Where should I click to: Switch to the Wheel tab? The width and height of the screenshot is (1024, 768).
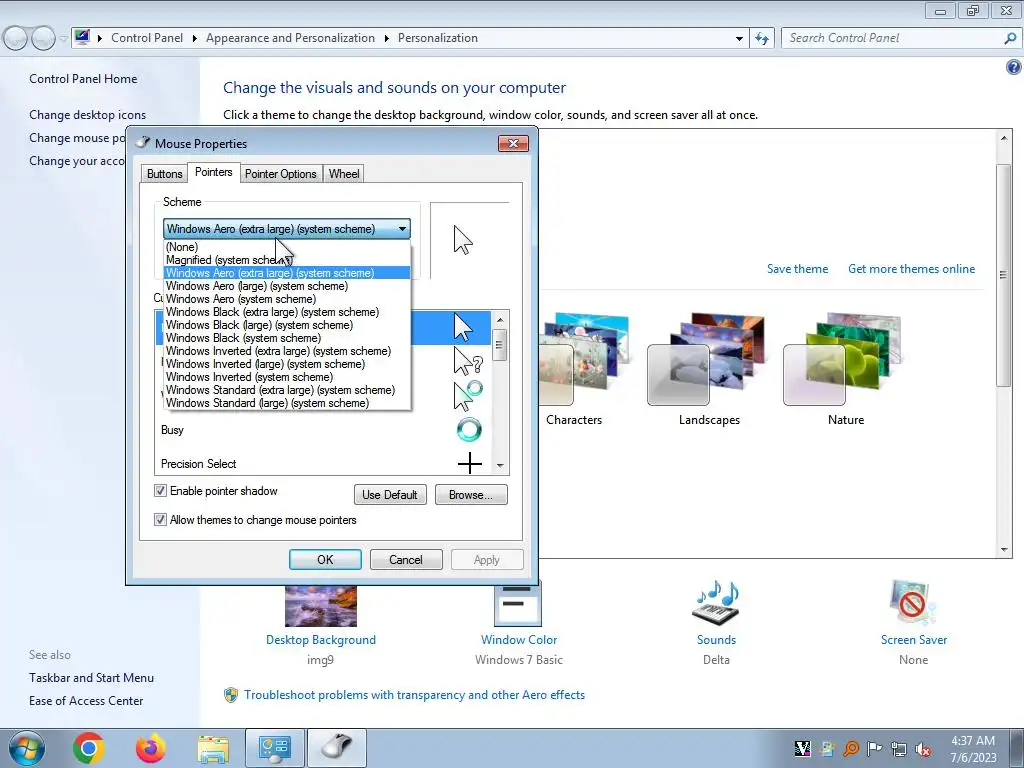344,174
